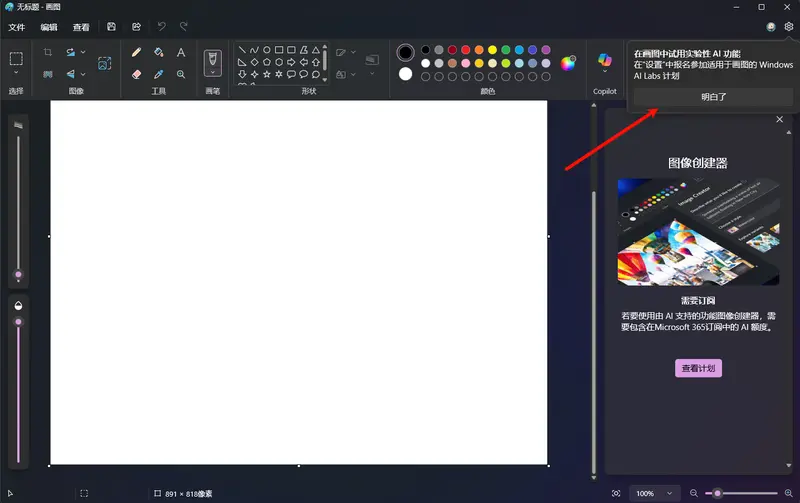
Task: Close the 图像创建器 side panel
Action: [780, 119]
